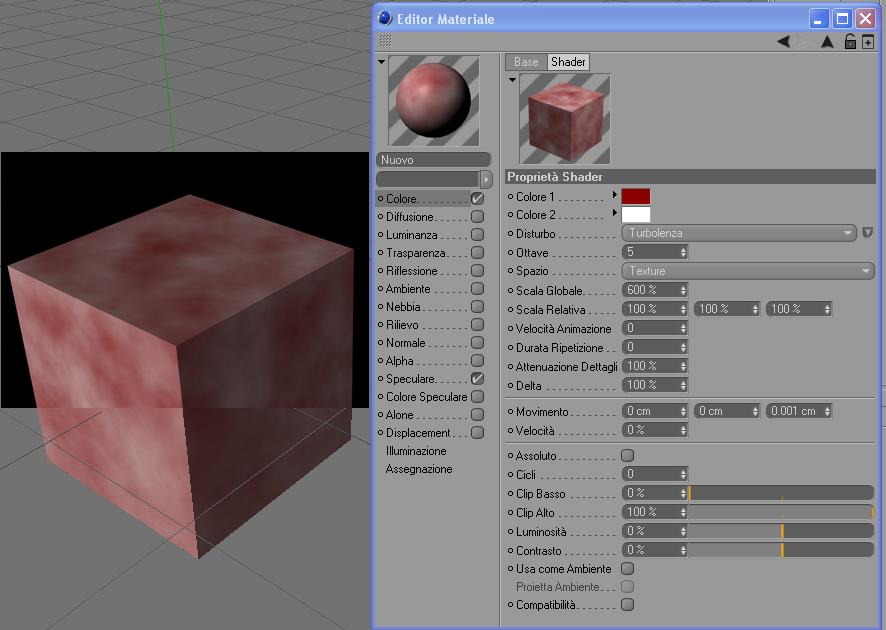Expand the Colore 1 disclosure triangle

pyautogui.click(x=615, y=195)
